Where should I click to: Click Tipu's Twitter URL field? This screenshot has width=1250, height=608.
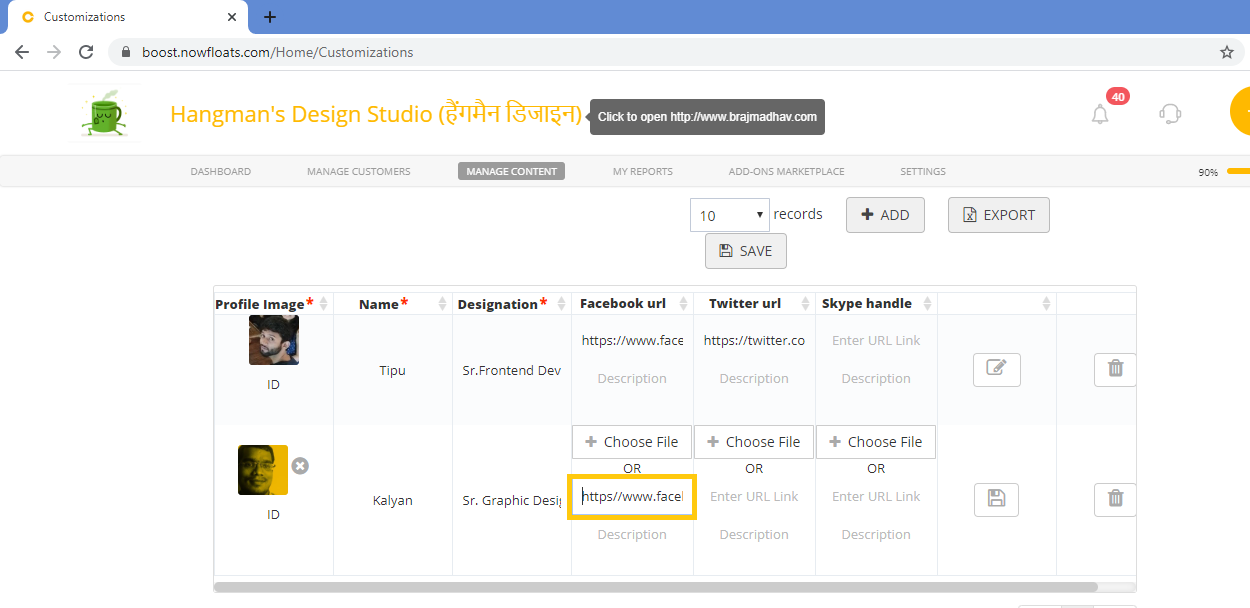[x=754, y=341]
